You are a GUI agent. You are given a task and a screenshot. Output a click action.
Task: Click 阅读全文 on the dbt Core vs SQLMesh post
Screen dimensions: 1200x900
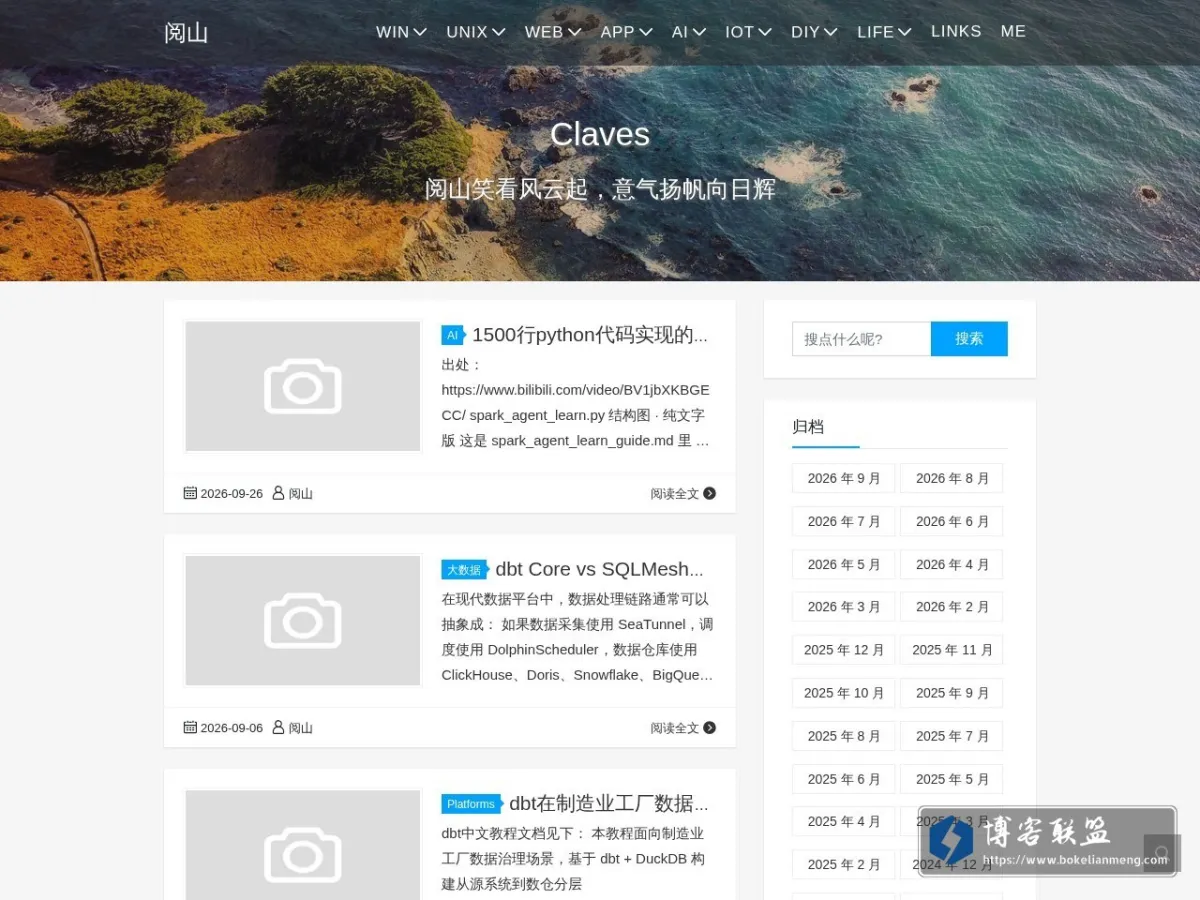pyautogui.click(x=675, y=728)
